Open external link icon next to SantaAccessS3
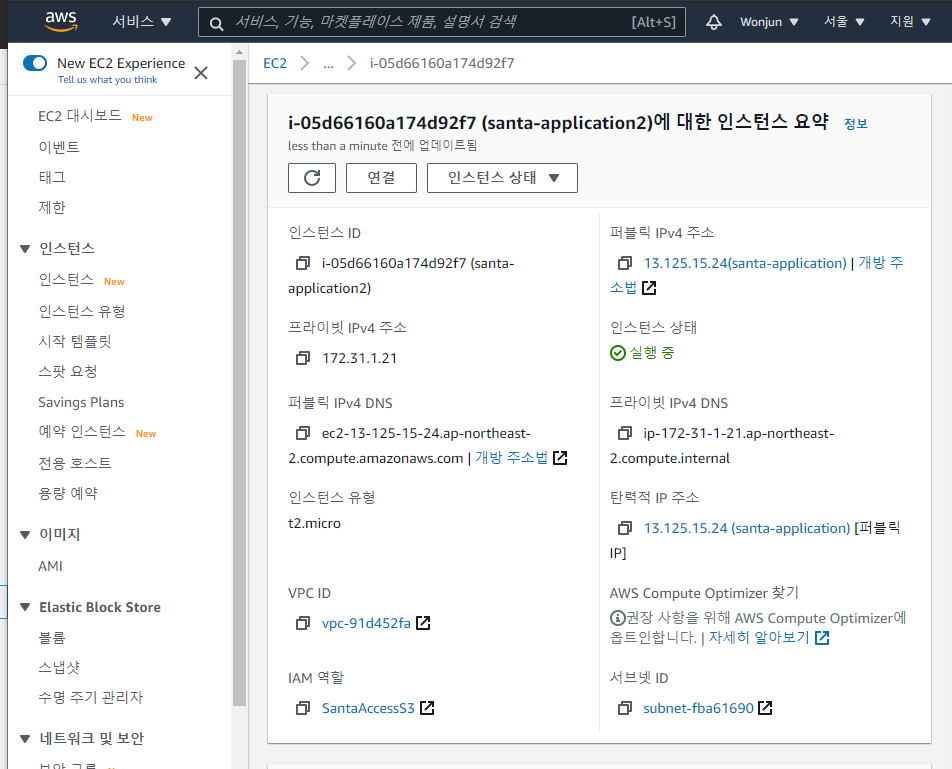Viewport: 952px width, 769px height. pyautogui.click(x=427, y=708)
